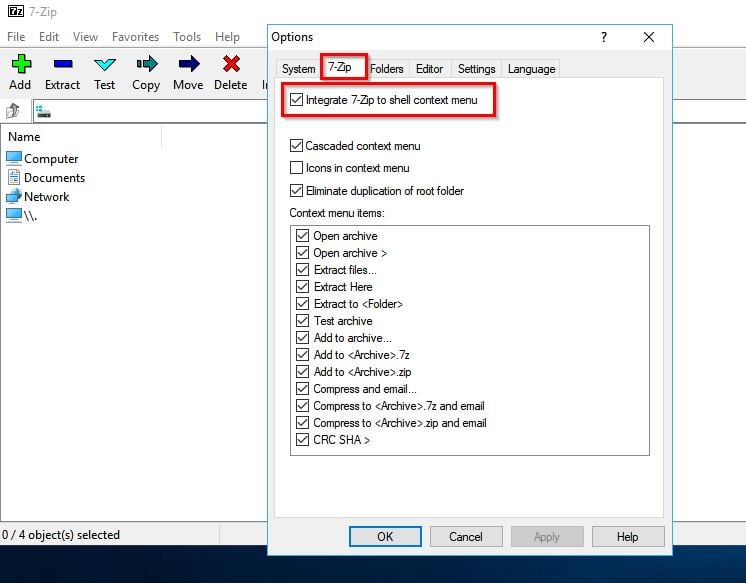Click the Test toolbar icon
The image size is (746, 583).
pos(105,64)
